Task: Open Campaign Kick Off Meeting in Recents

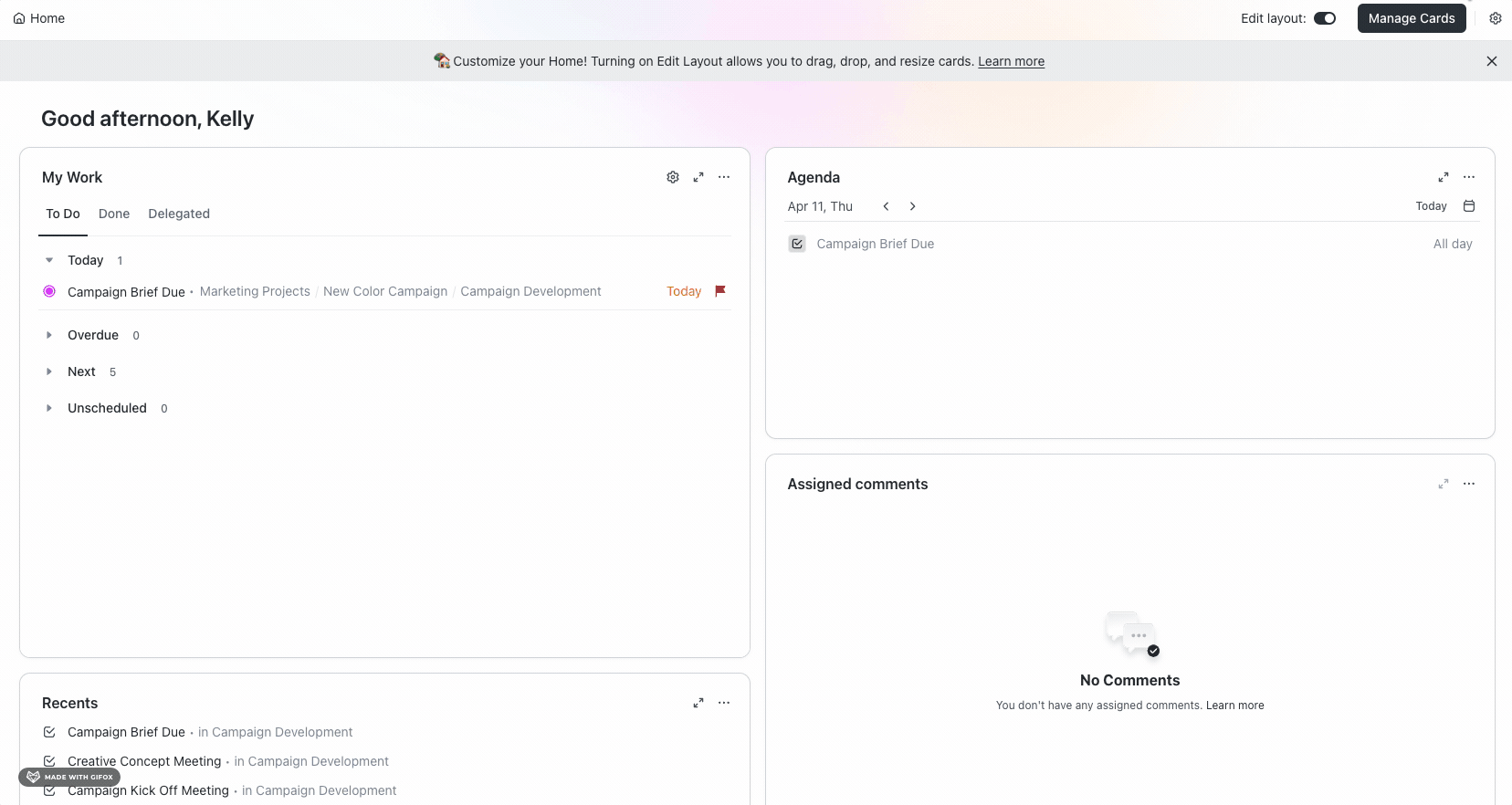Action: [x=148, y=790]
